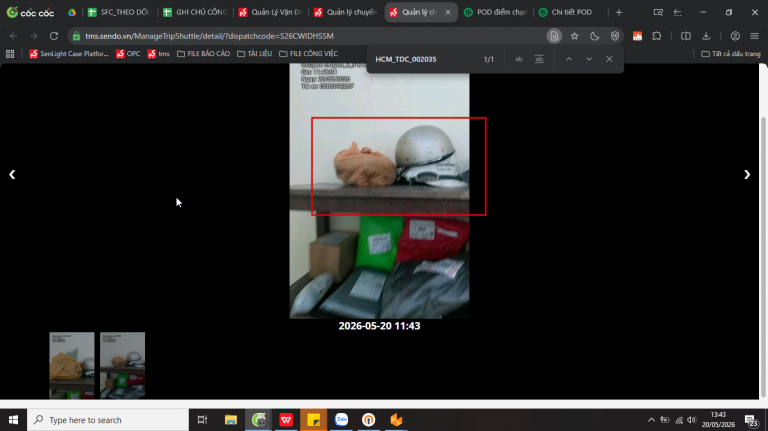
Task: Reload the current page
Action: (54, 36)
